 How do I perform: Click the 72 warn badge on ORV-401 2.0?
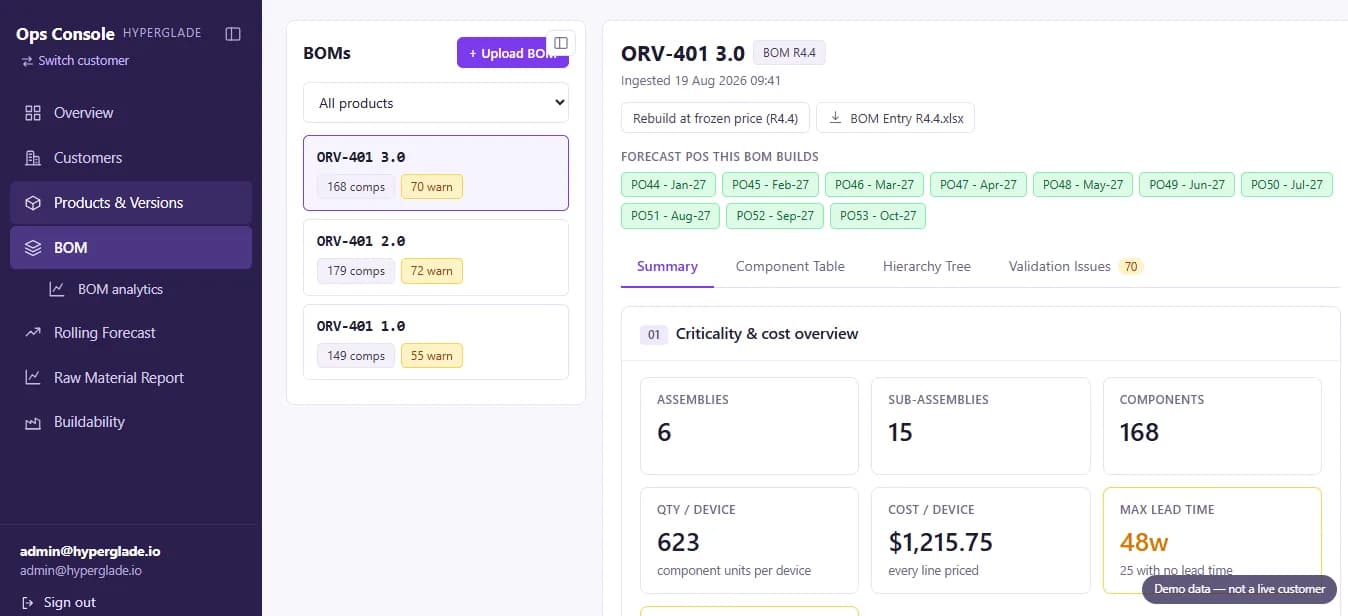tap(432, 271)
